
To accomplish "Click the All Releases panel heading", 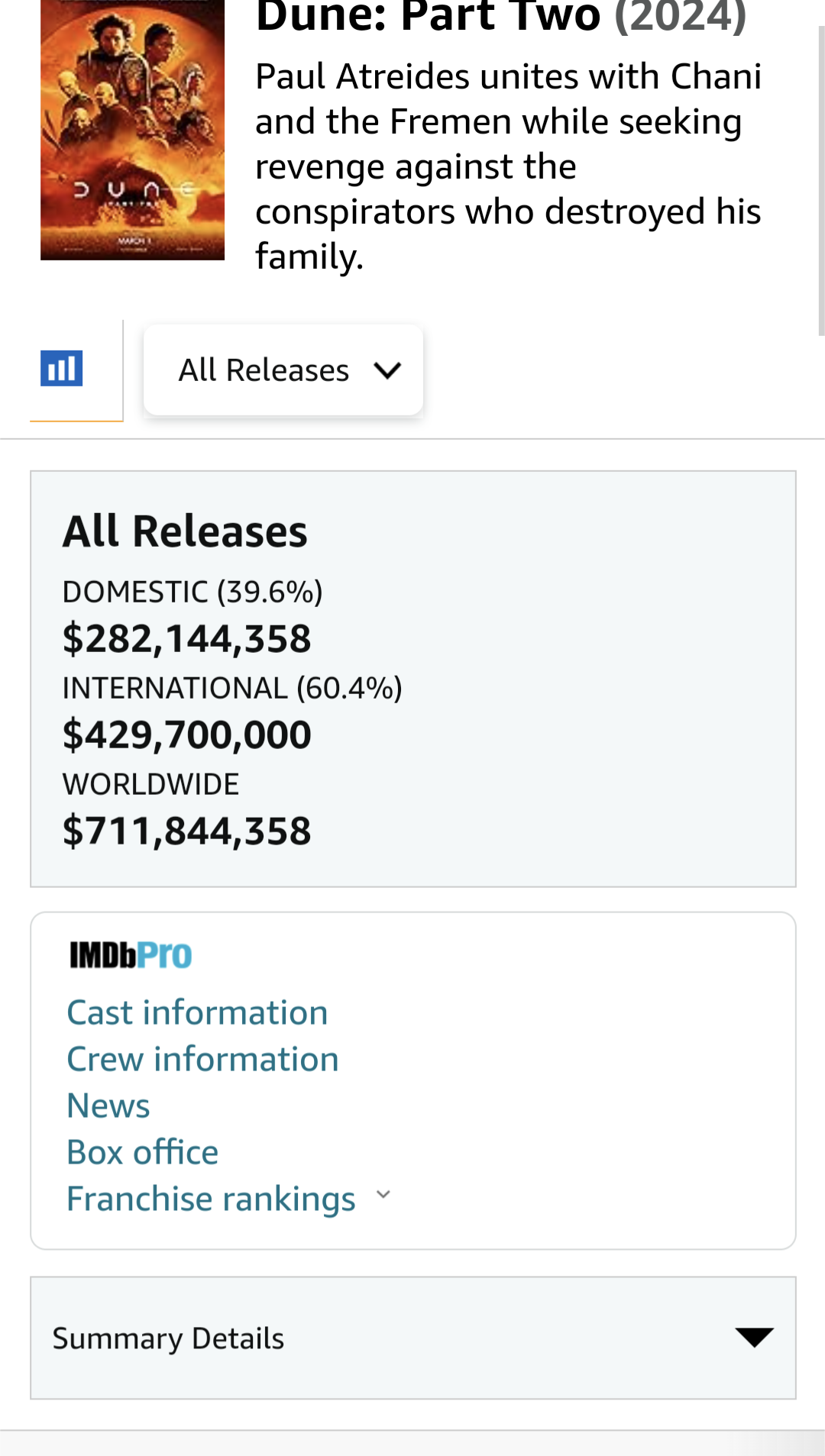I will pyautogui.click(x=185, y=532).
